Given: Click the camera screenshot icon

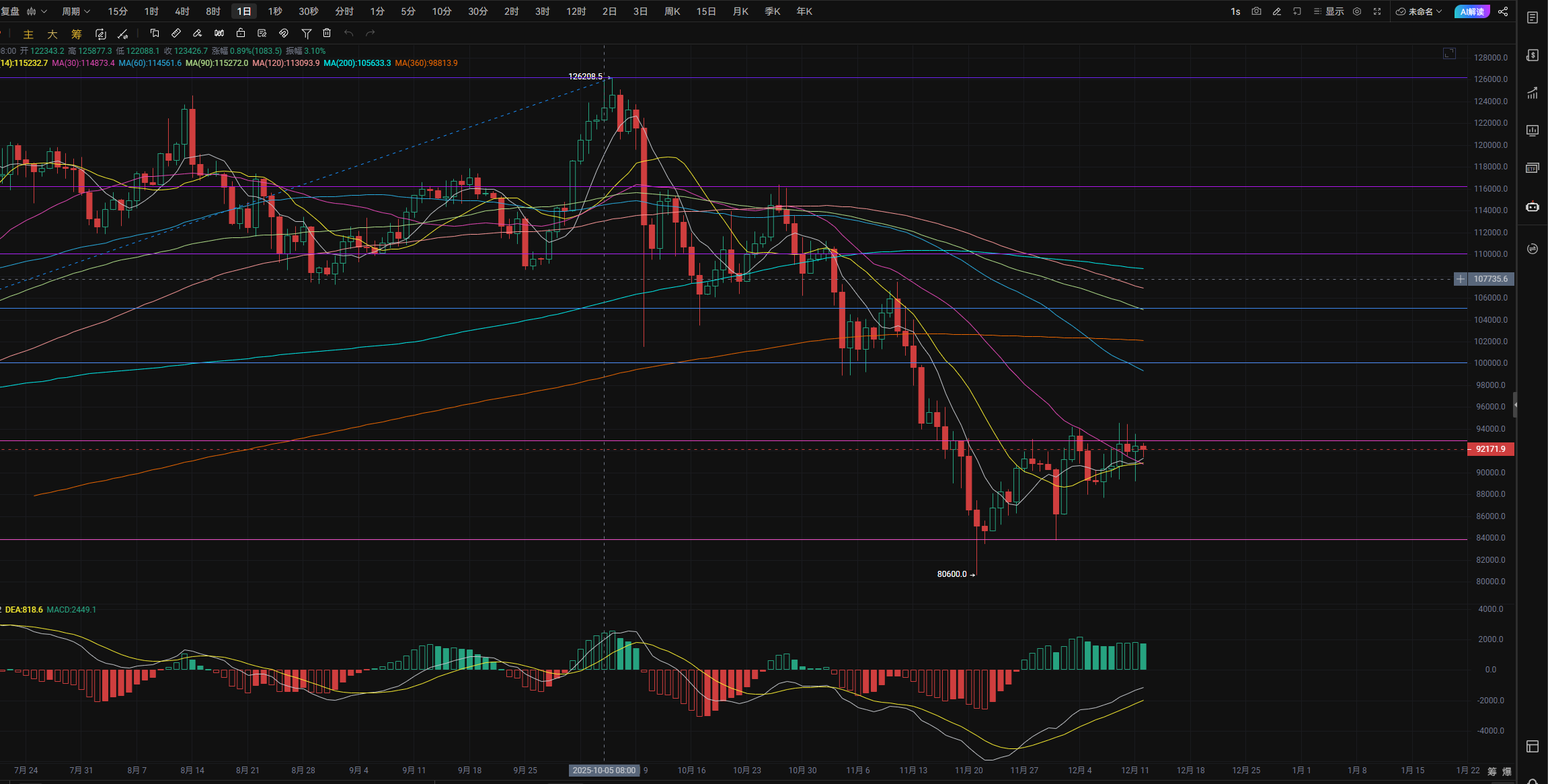Looking at the screenshot, I should pyautogui.click(x=1256, y=11).
